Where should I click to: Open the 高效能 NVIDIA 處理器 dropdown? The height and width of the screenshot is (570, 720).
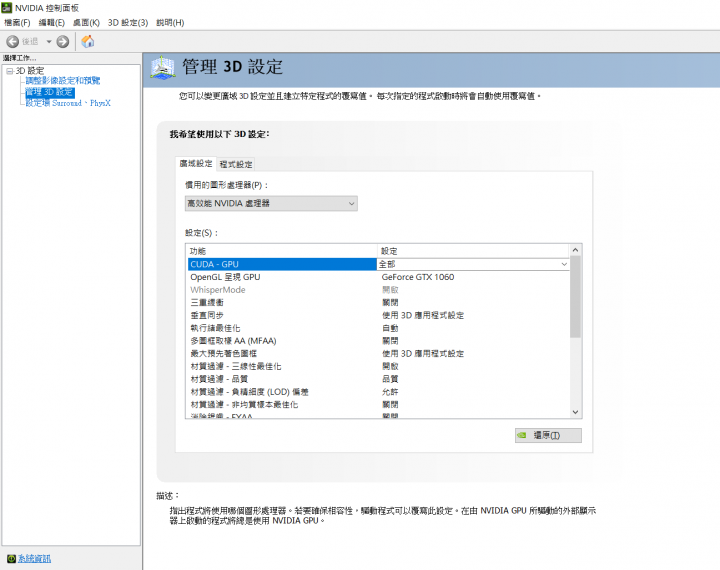coord(271,203)
